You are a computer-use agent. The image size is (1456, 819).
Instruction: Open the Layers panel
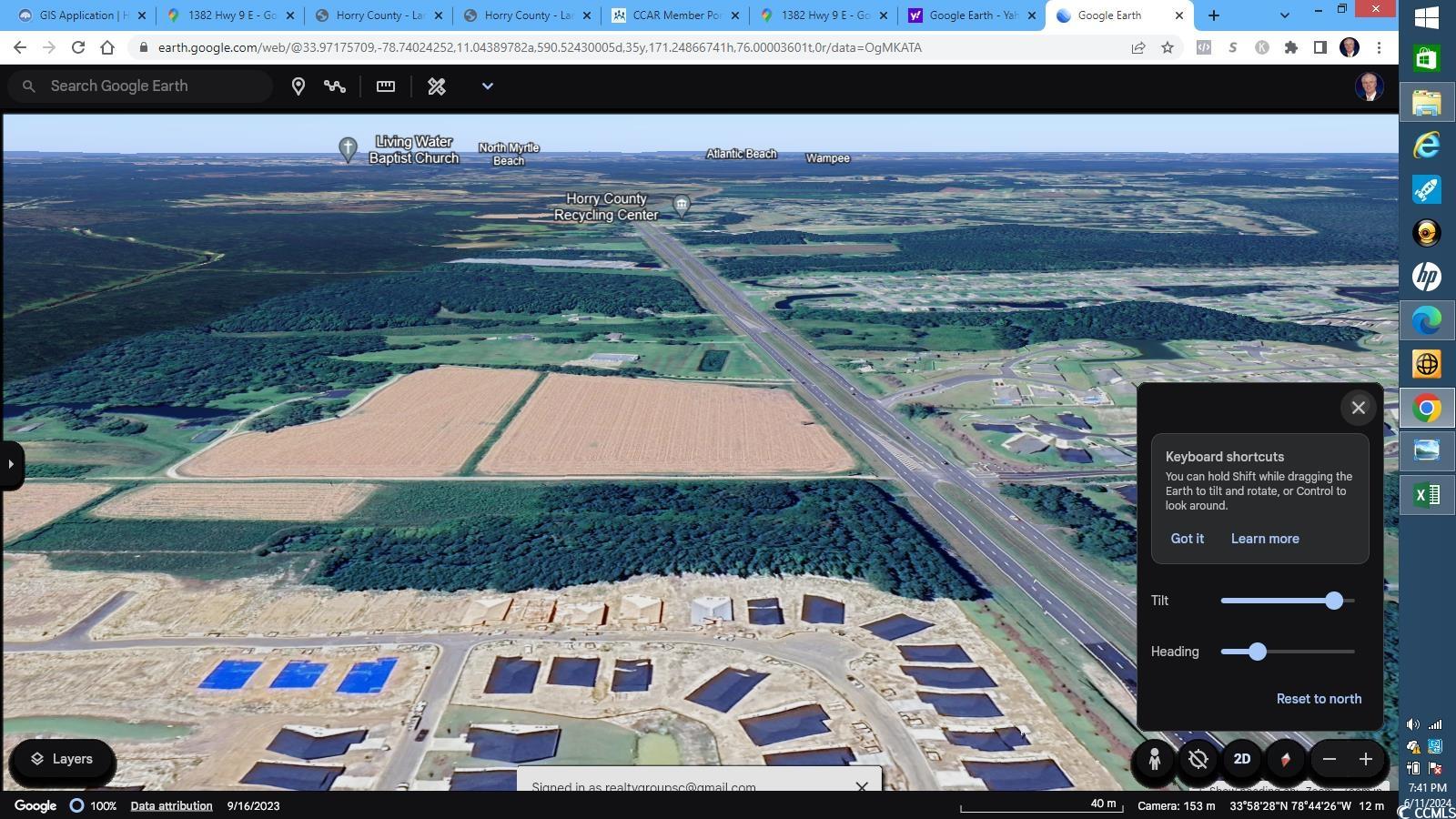[x=62, y=760]
